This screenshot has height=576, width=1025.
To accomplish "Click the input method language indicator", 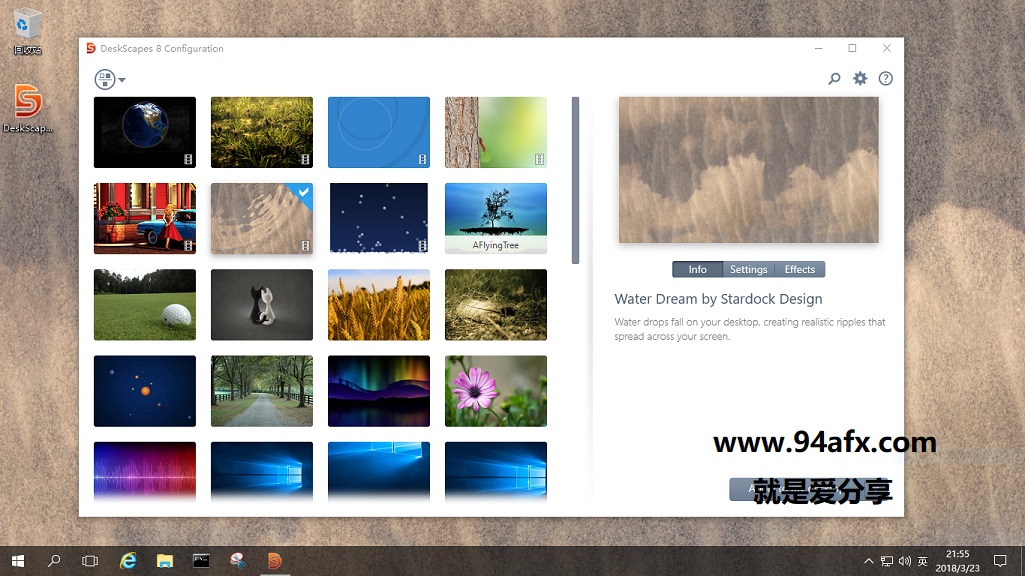I will (x=922, y=561).
